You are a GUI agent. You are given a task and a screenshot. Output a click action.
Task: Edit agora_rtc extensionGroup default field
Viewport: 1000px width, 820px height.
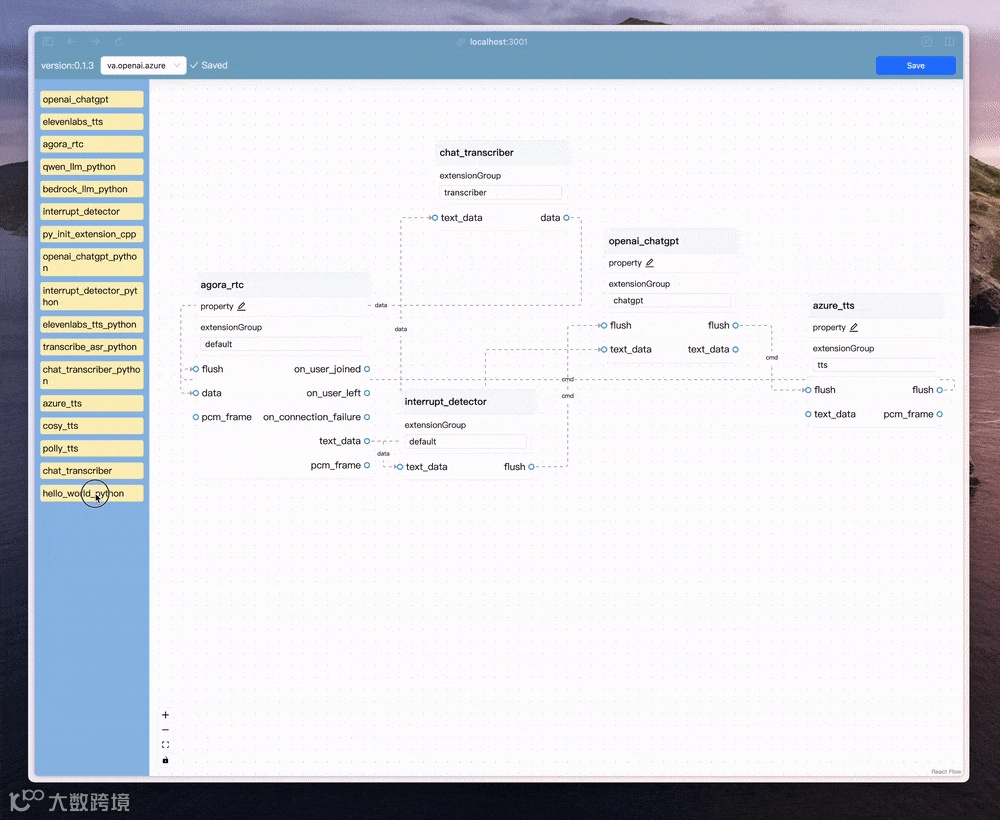(x=281, y=344)
